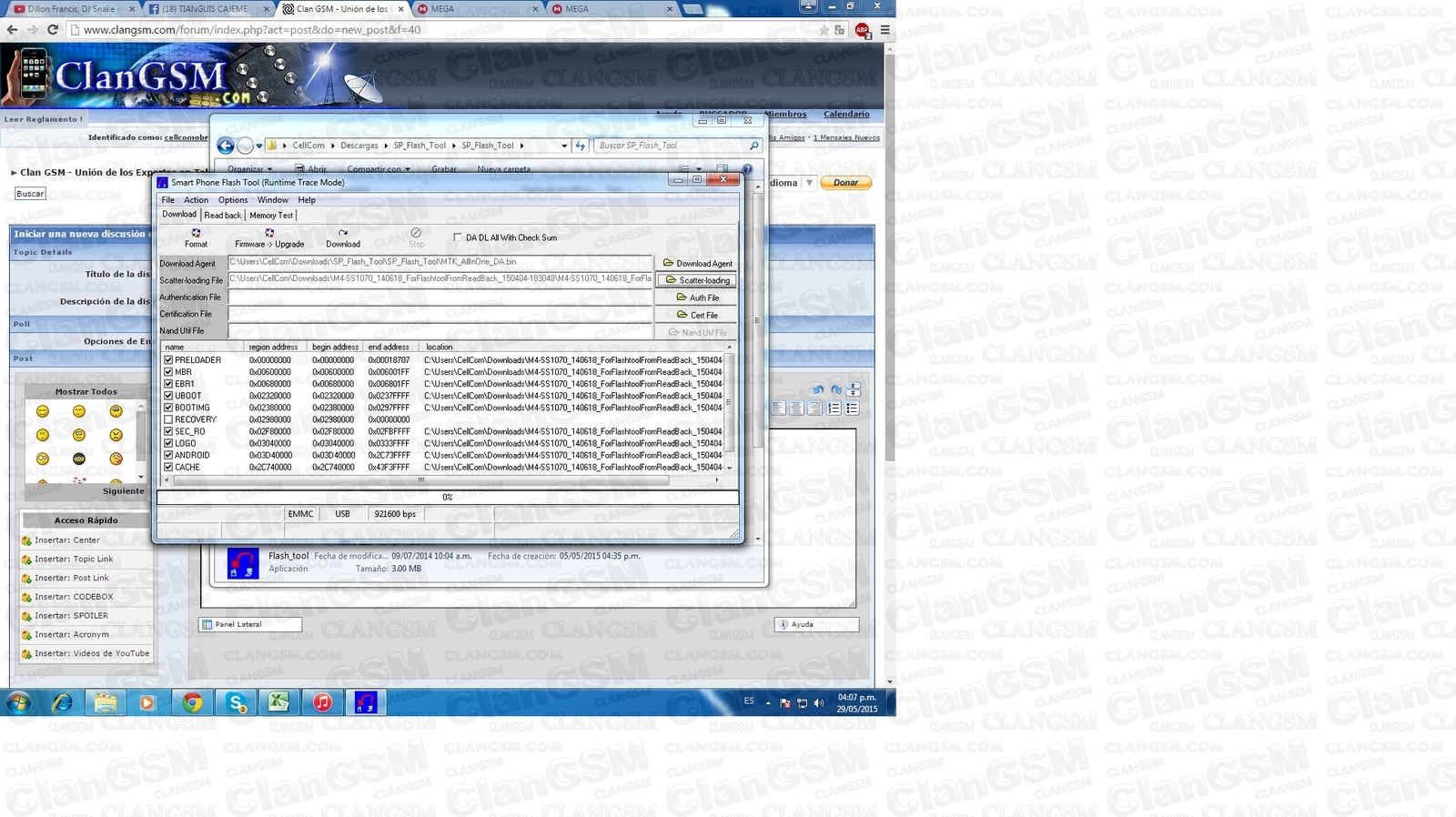Open the Miembros forum link
The height and width of the screenshot is (817, 1456).
[785, 115]
